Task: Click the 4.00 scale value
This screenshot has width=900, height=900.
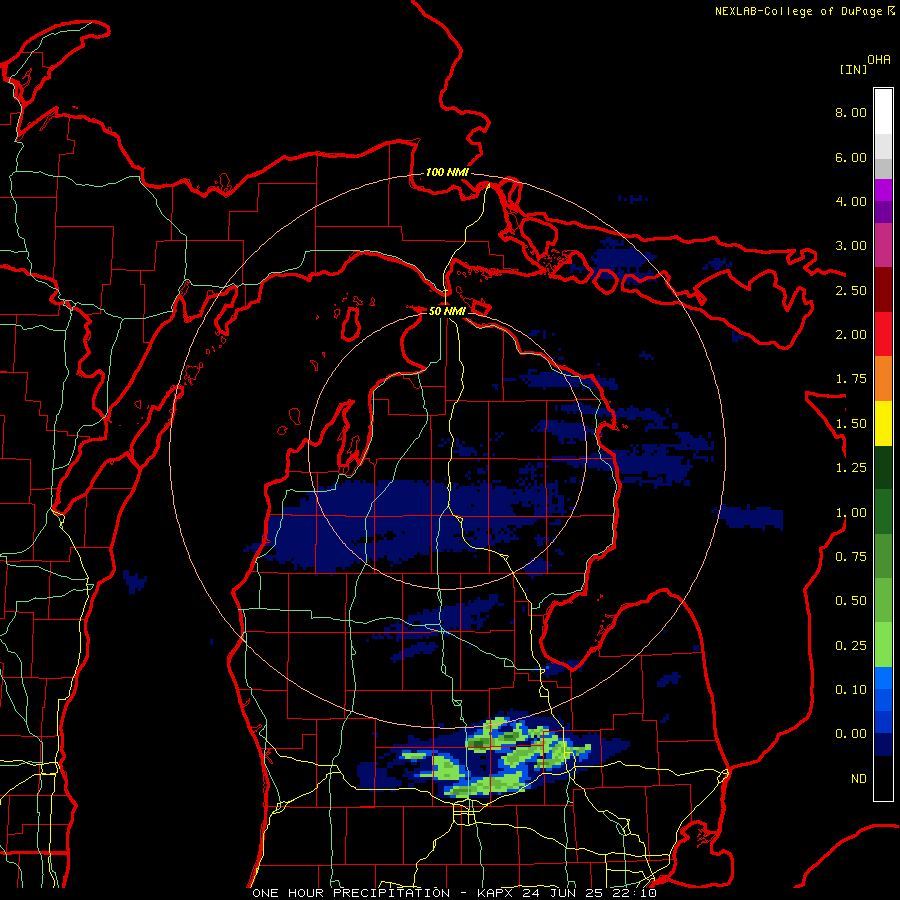Action: coord(851,201)
